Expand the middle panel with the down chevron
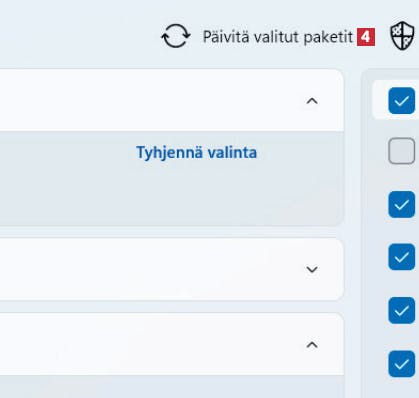 pos(312,269)
